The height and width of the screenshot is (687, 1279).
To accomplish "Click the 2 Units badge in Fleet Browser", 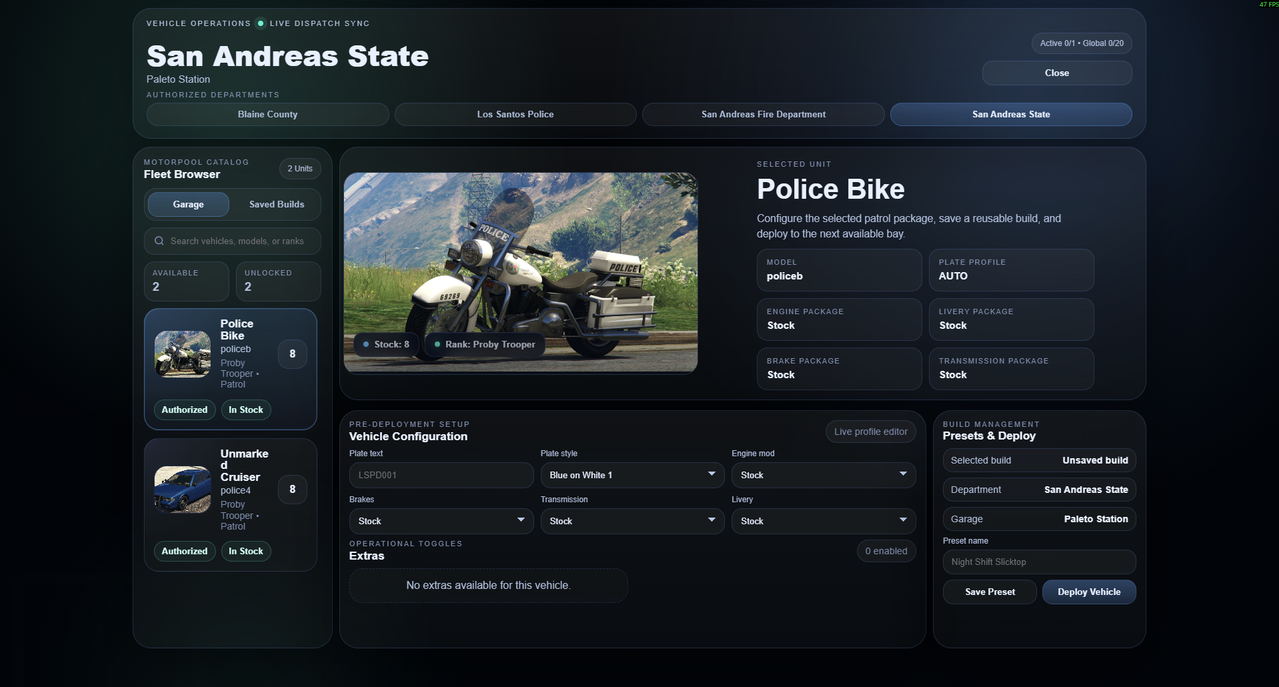I will pos(300,168).
